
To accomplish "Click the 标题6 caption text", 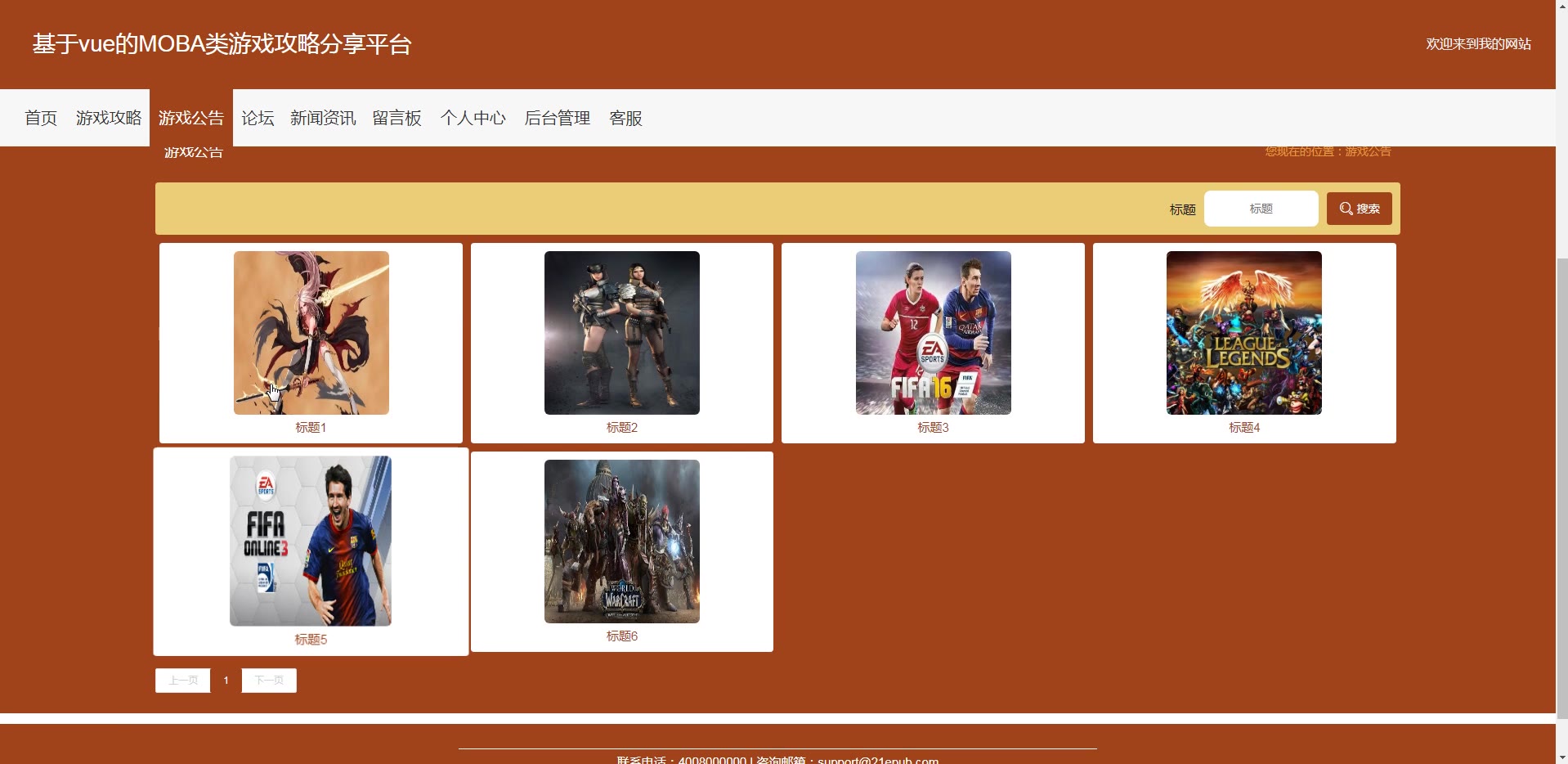I will tap(622, 636).
